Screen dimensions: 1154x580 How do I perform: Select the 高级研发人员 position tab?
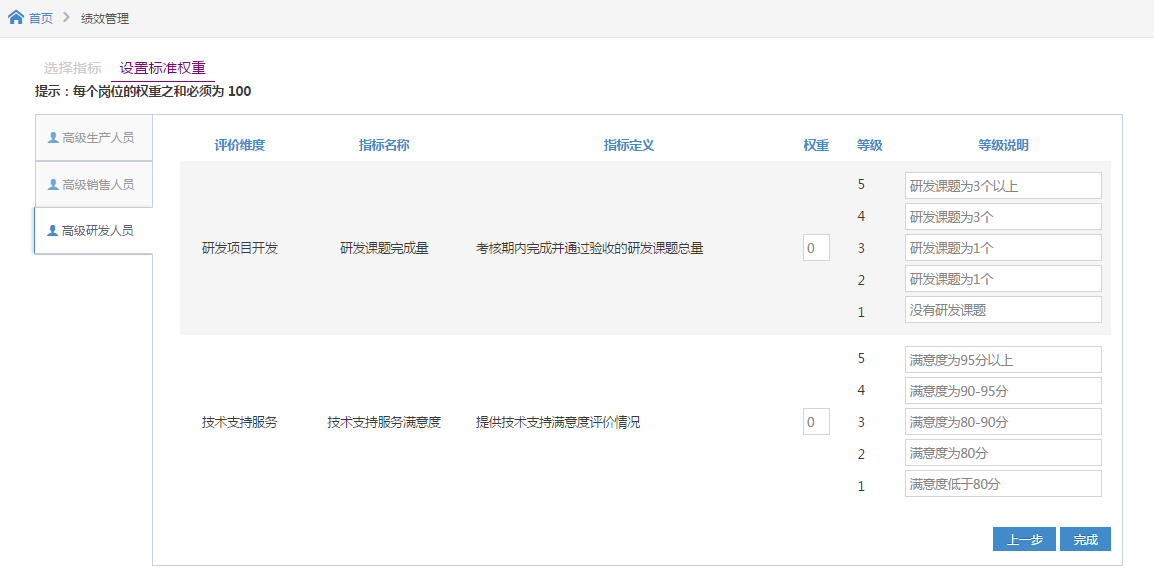(93, 230)
